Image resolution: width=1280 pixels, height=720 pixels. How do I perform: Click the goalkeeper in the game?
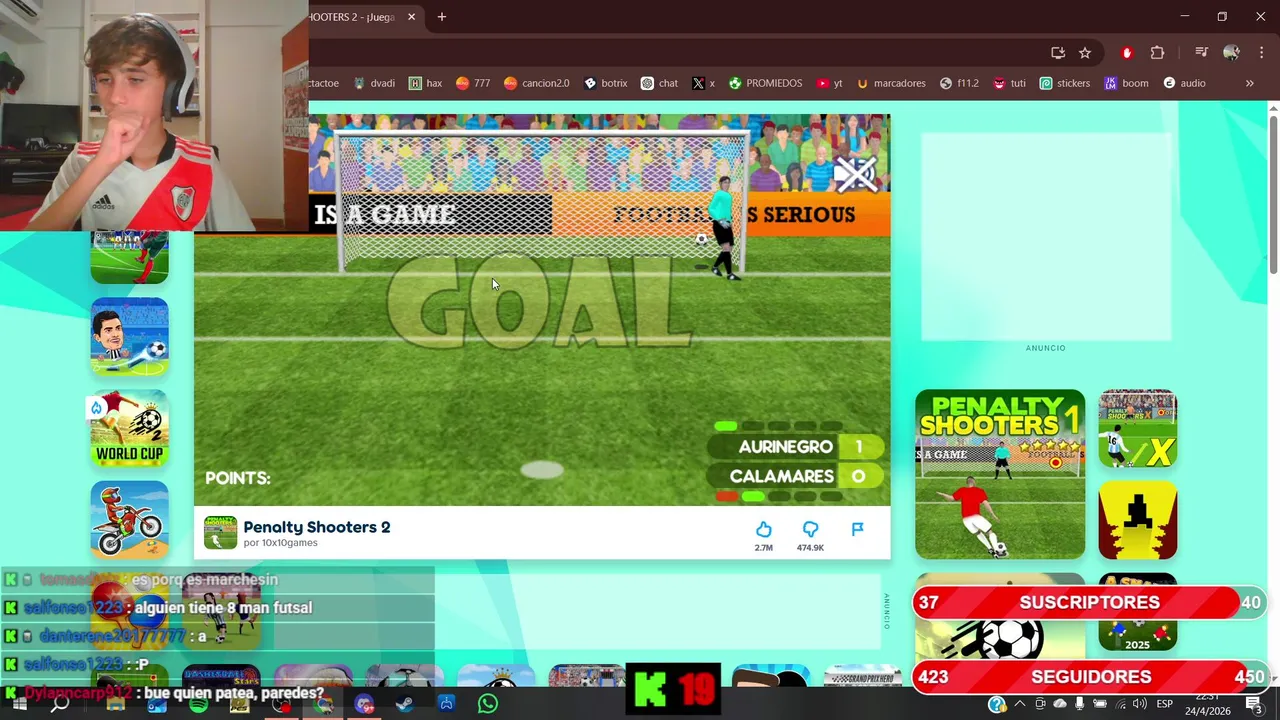tap(724, 228)
